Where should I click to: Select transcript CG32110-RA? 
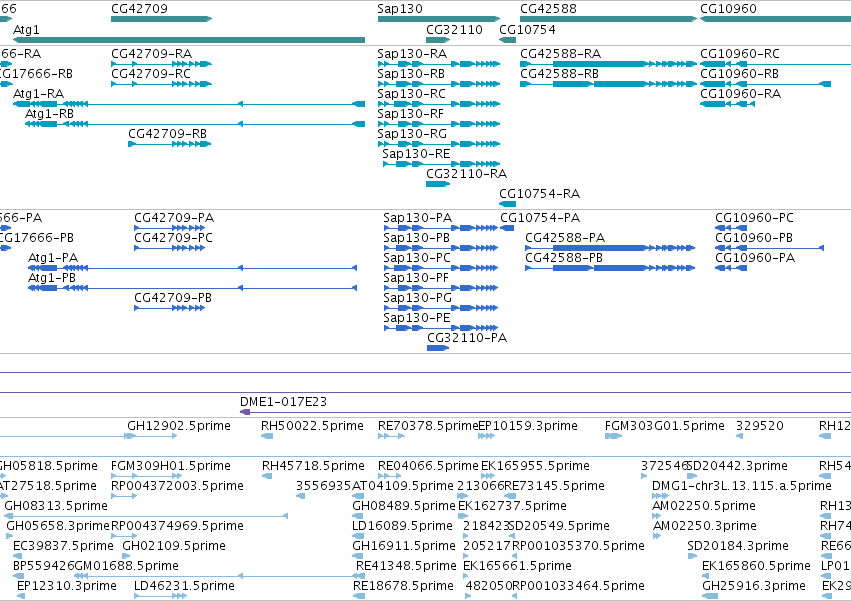(x=438, y=184)
